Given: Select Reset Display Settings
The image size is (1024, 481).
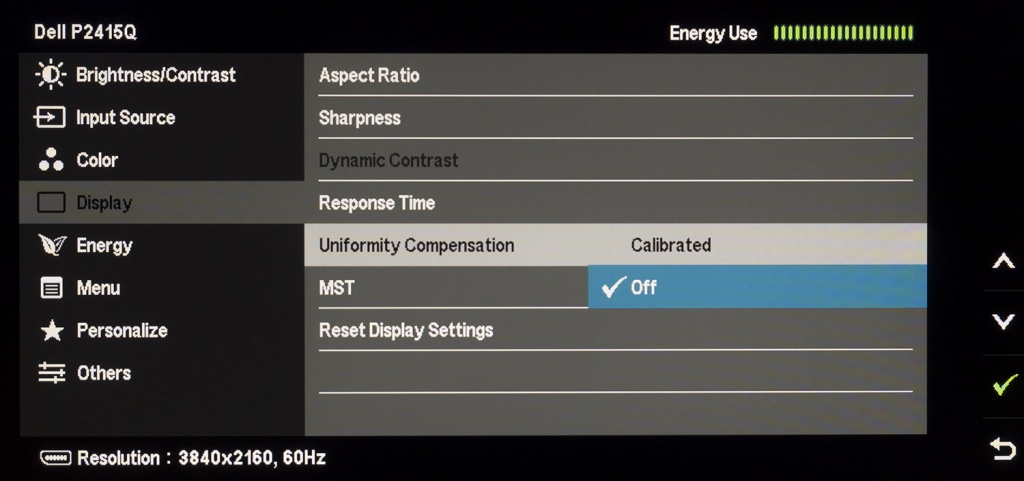Looking at the screenshot, I should [x=405, y=330].
